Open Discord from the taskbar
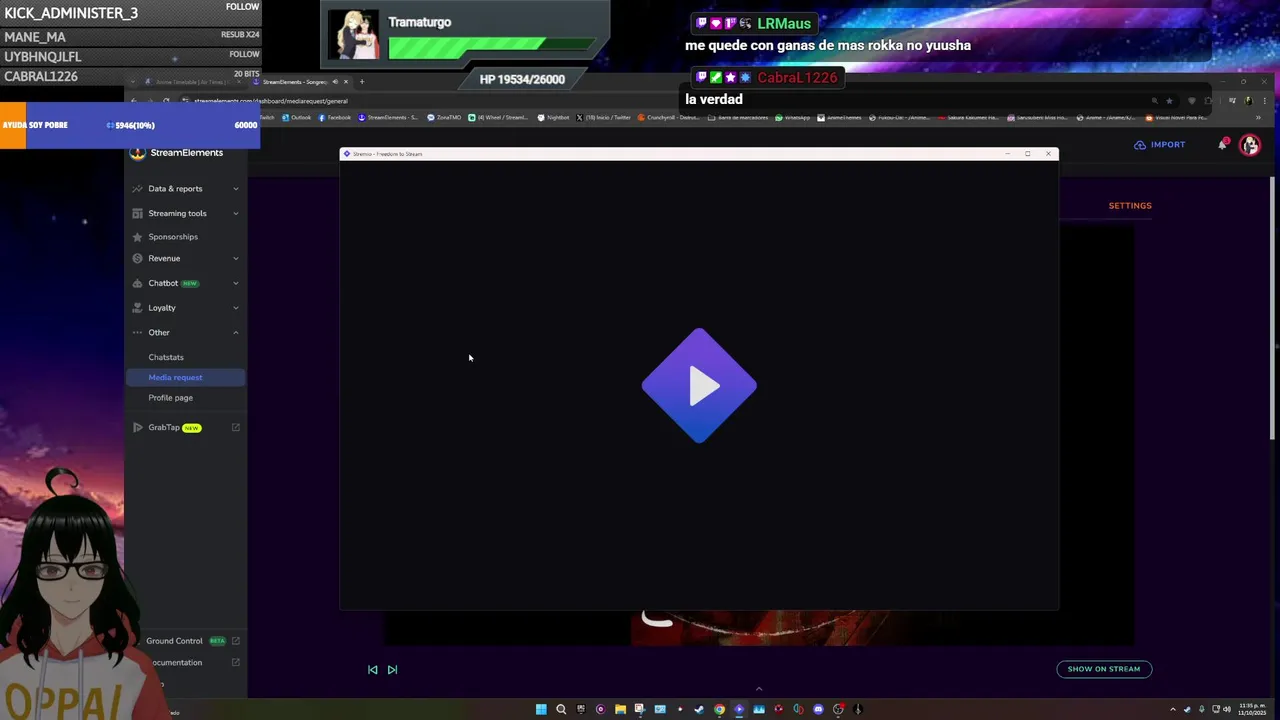Screen dimensions: 1280x720 pos(818,709)
